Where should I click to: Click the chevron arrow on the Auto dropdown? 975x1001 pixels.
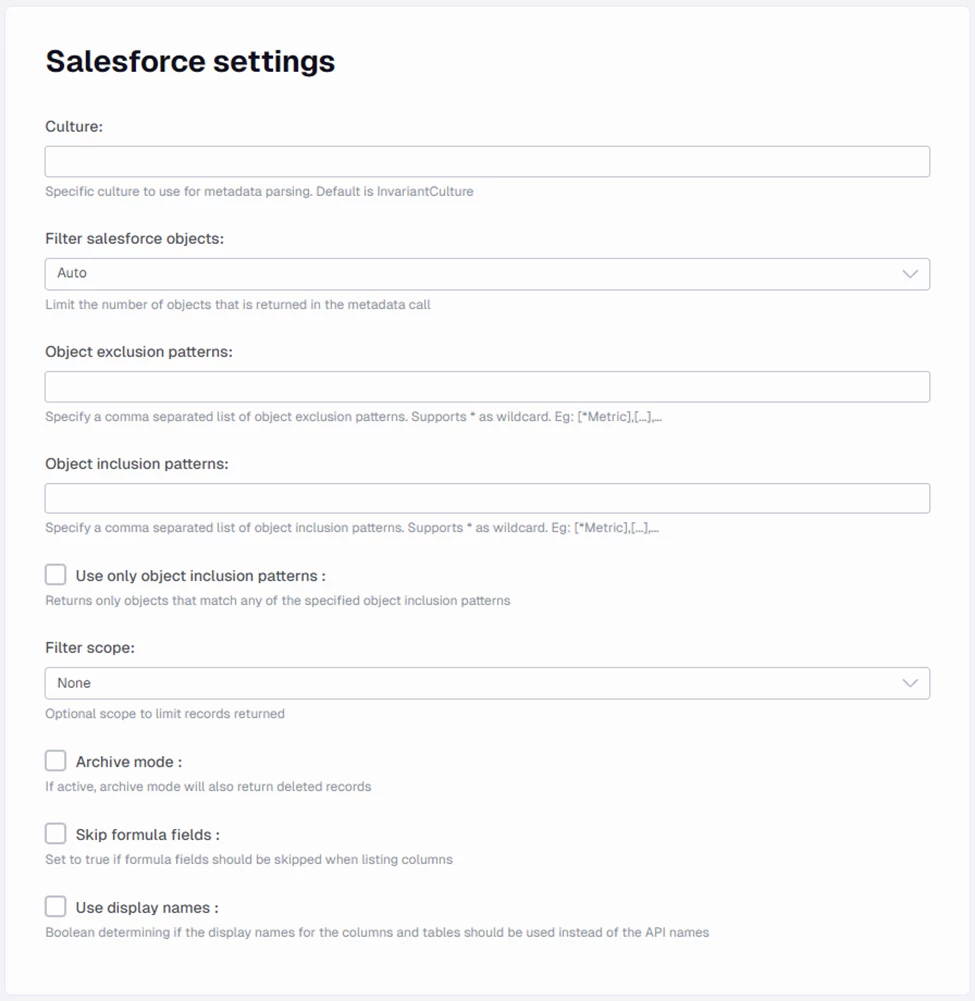click(910, 274)
